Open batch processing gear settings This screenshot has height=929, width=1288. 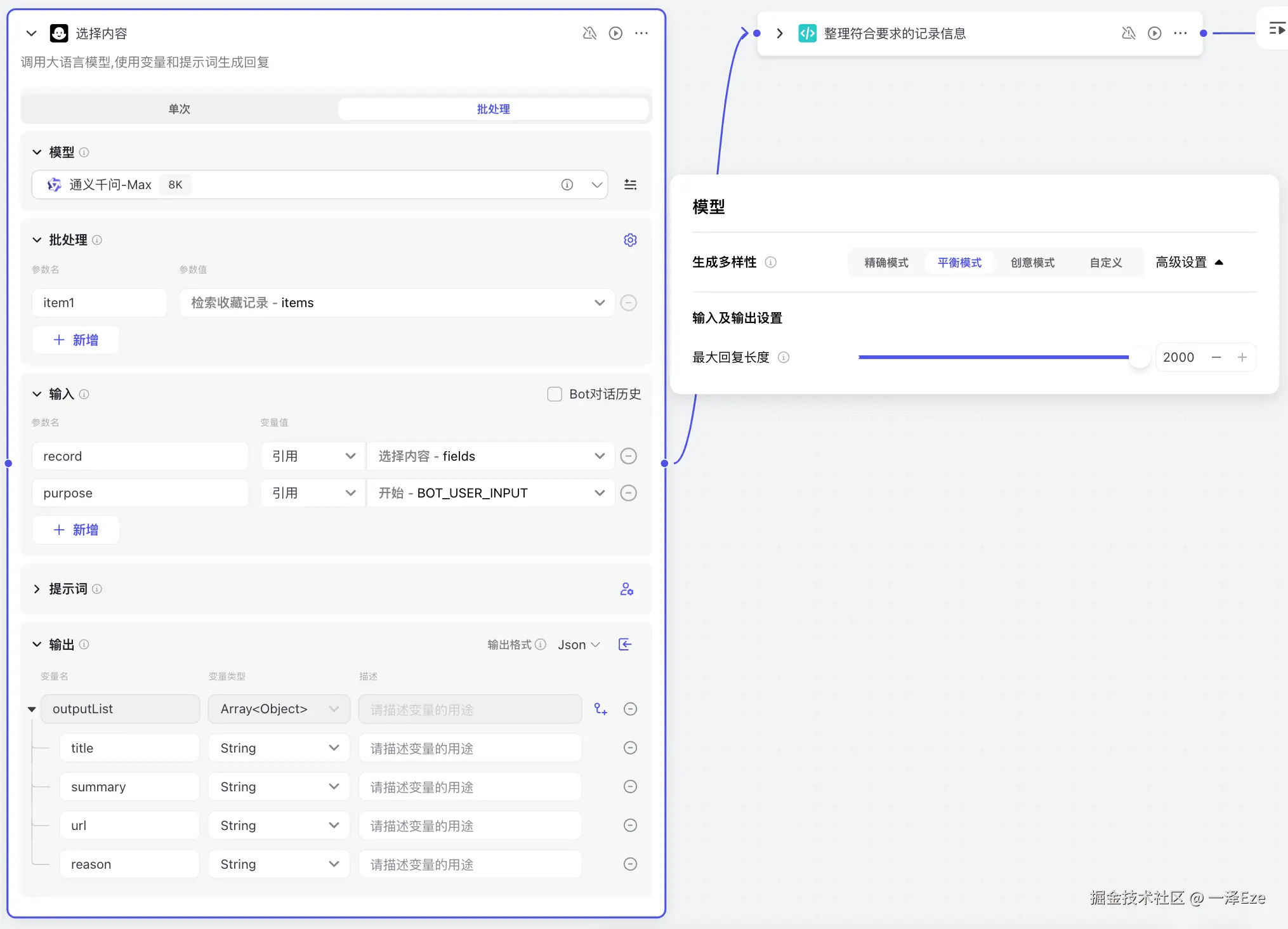coord(630,240)
